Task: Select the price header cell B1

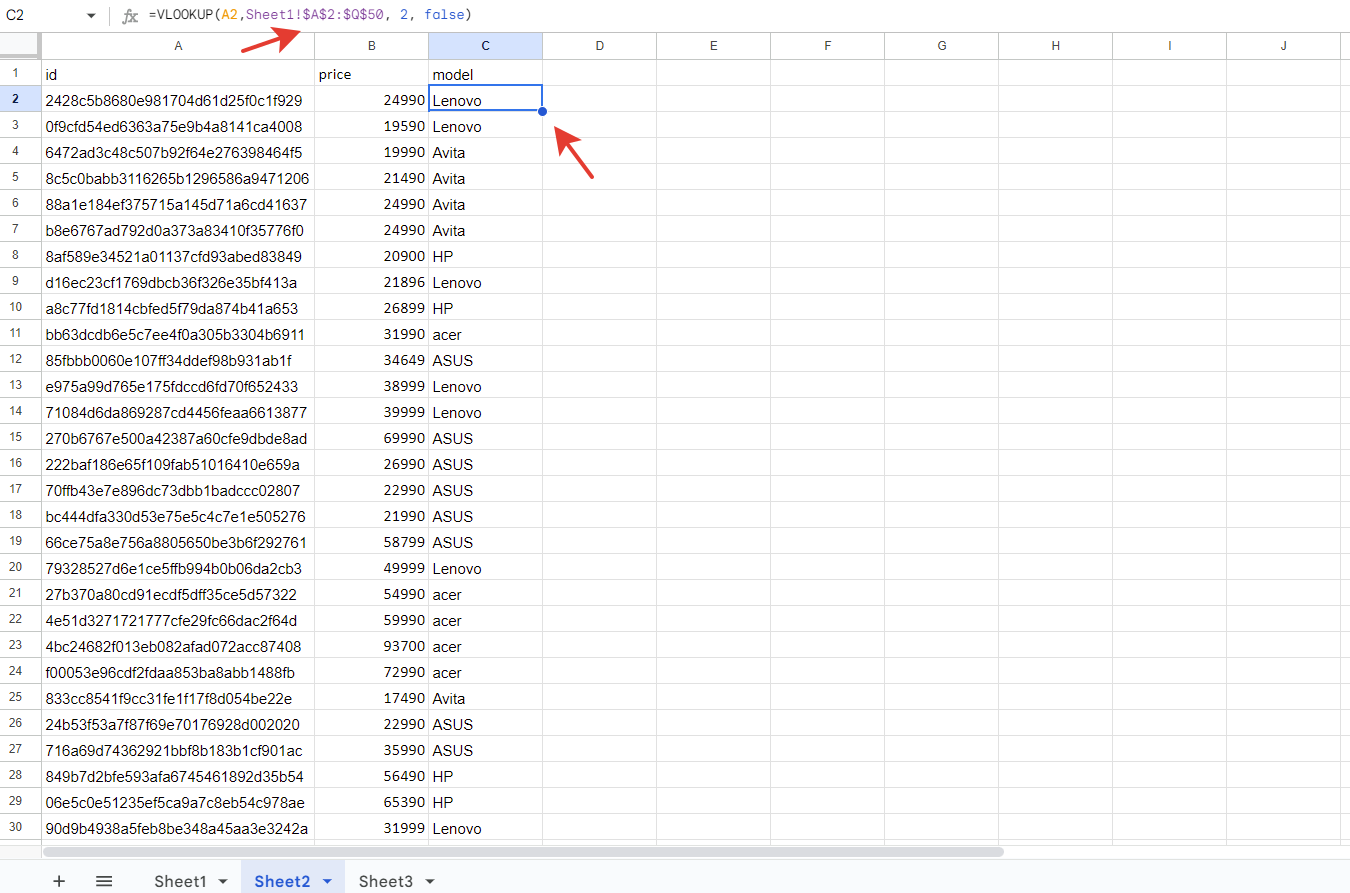Action: (x=371, y=74)
